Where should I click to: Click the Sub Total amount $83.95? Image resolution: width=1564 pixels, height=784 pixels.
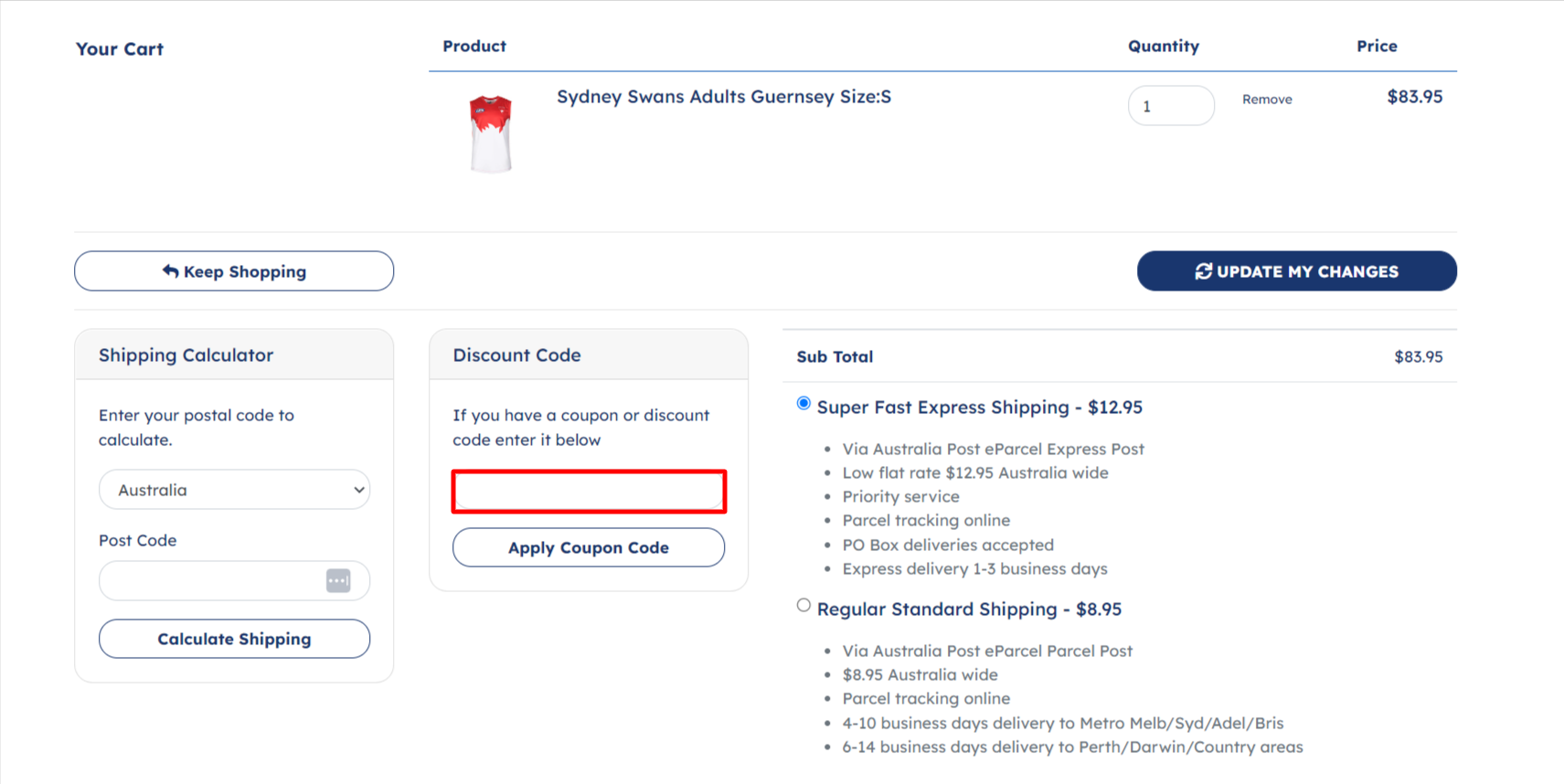point(1418,357)
